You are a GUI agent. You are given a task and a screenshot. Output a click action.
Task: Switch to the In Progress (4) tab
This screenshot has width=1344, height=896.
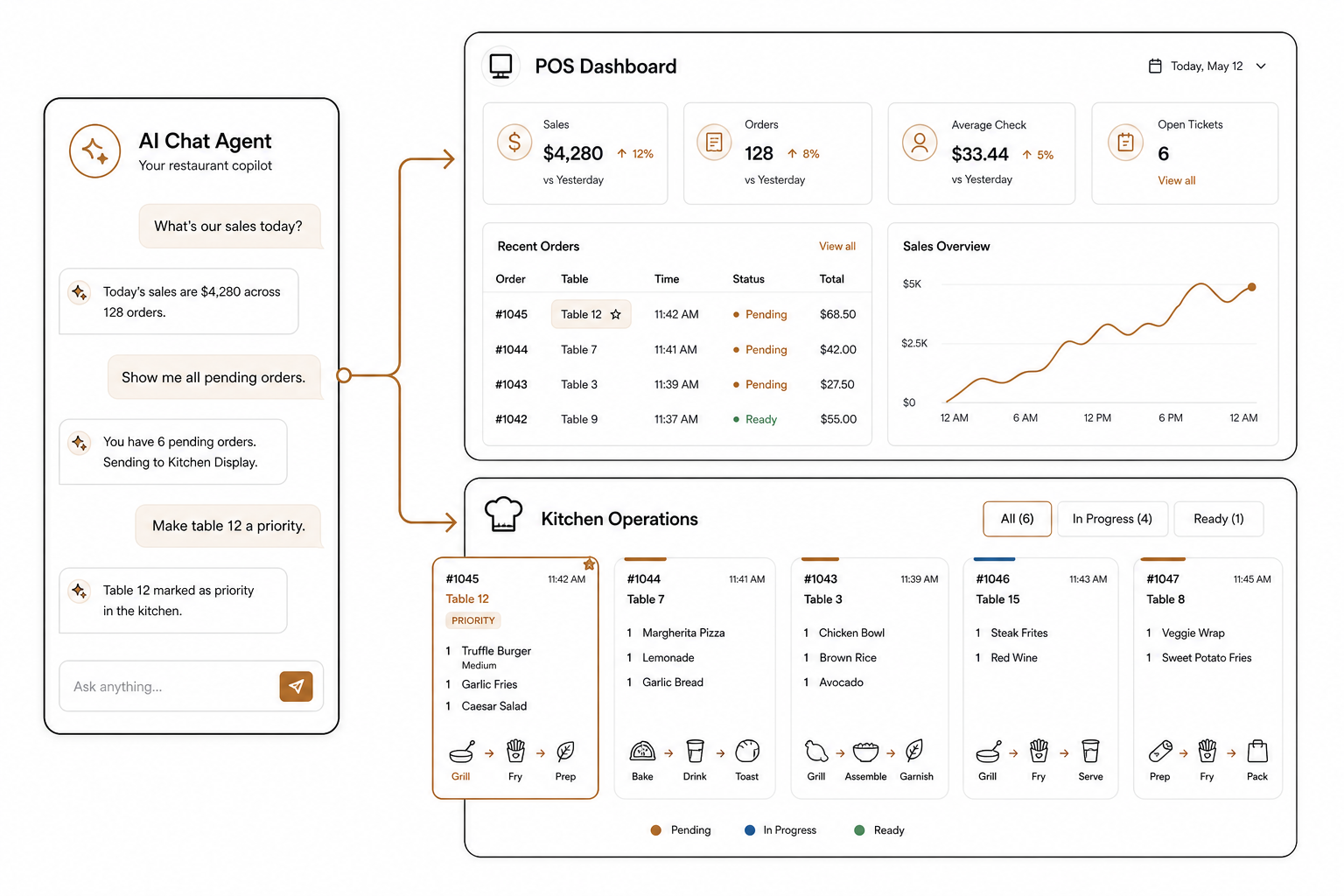tap(1112, 519)
